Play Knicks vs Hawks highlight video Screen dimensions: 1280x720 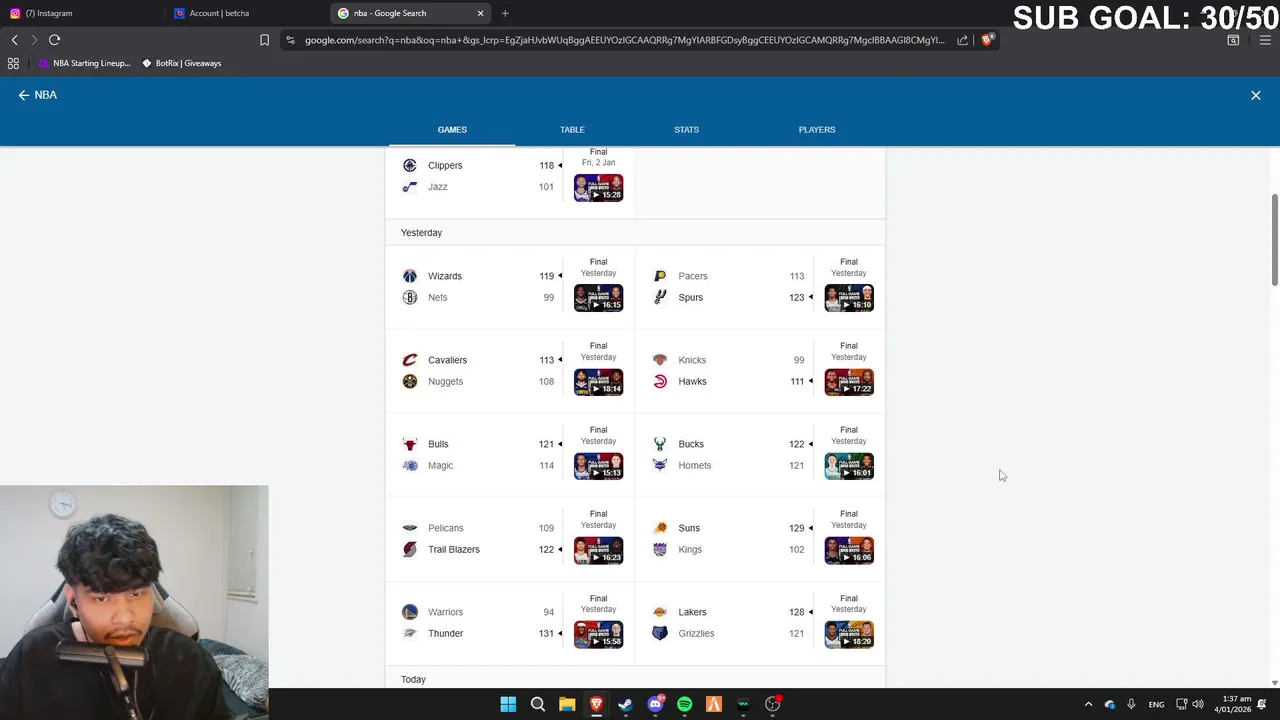pyautogui.click(x=849, y=381)
